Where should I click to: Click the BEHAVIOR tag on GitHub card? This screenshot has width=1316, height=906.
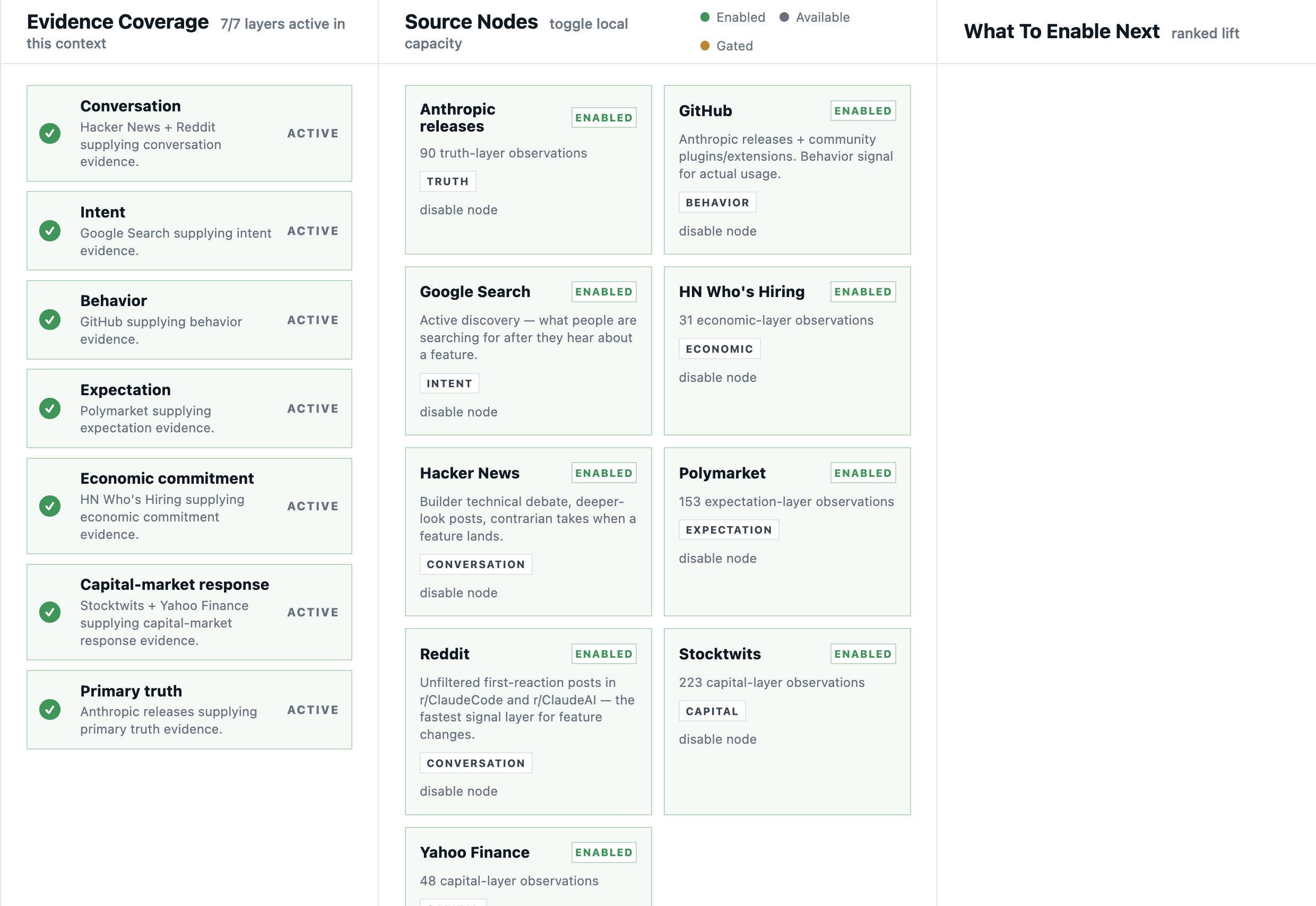point(717,203)
